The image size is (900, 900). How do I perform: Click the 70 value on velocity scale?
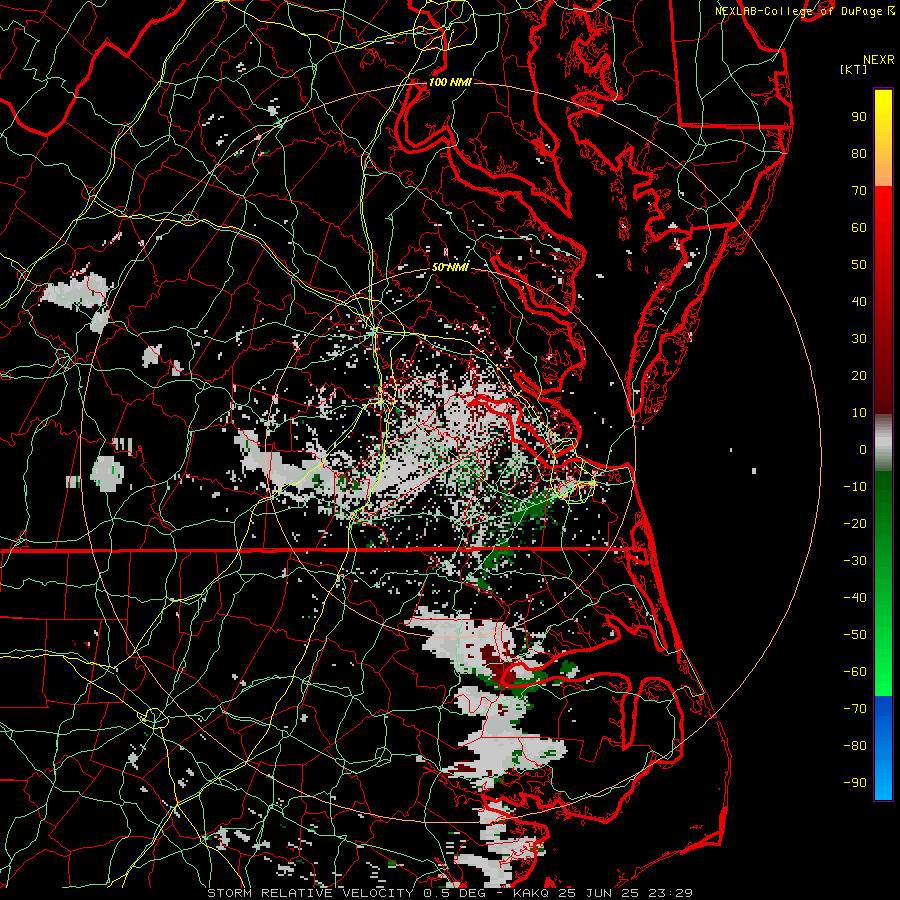pyautogui.click(x=859, y=191)
